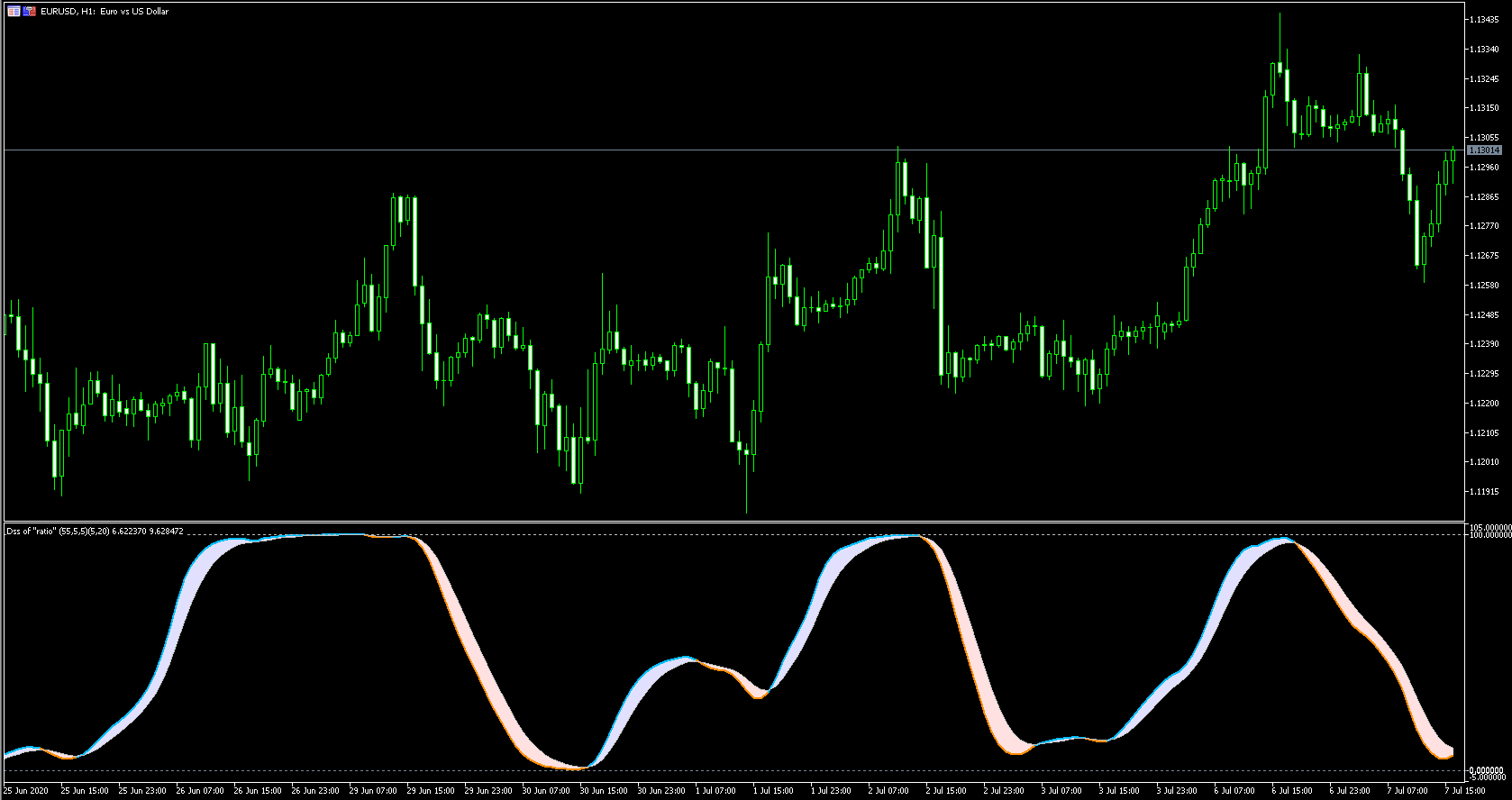Screen dimensions: 1512x800
Task: Click the '6 Jul 15:00' time label
Action: [1293, 791]
